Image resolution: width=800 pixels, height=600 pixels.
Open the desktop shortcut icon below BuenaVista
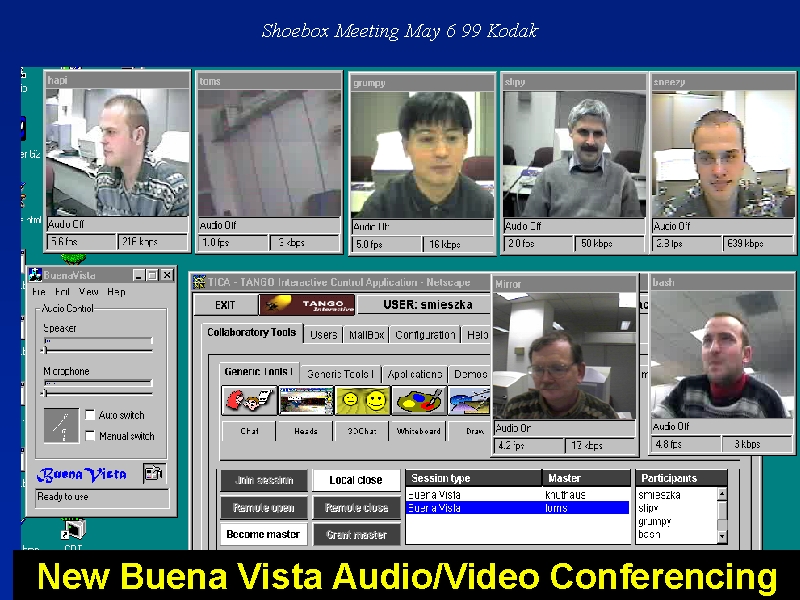click(x=74, y=530)
